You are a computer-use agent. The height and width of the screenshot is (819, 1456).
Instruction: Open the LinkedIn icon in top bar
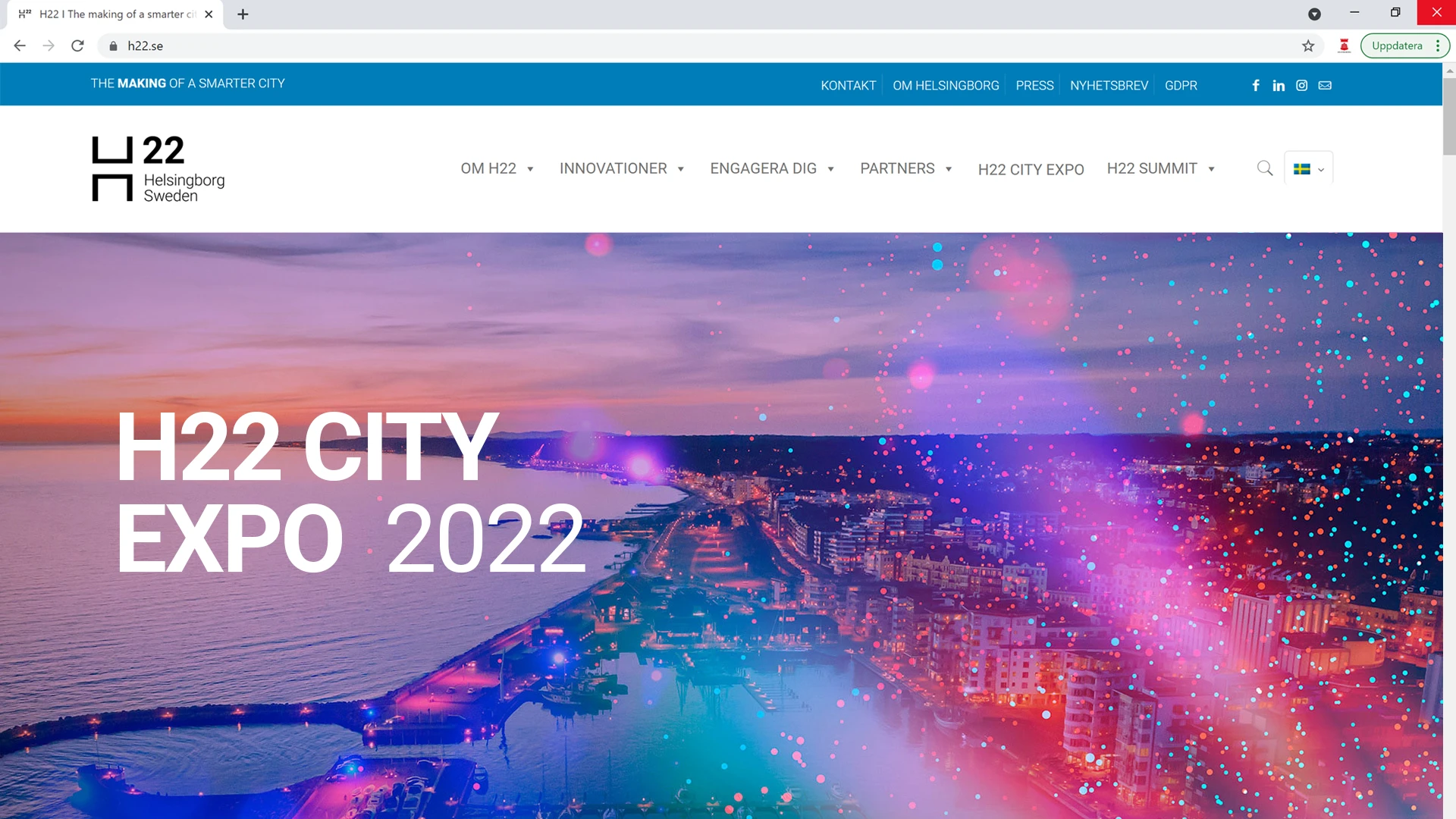coord(1279,86)
